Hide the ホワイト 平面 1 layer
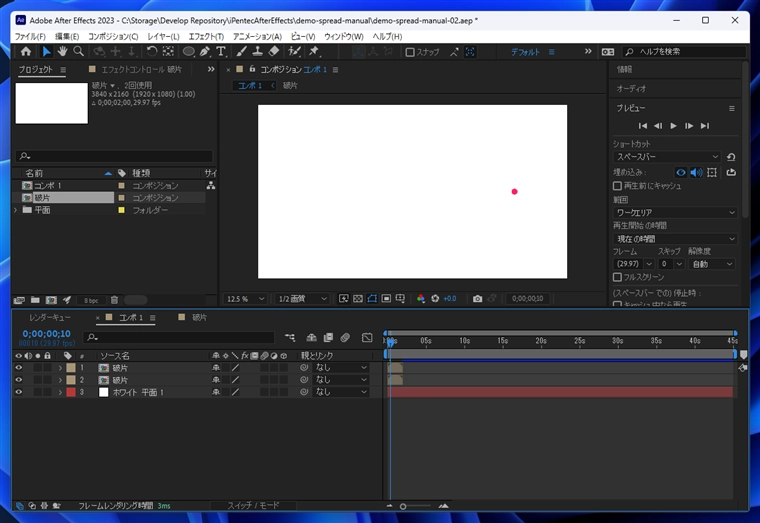Viewport: 760px width, 523px height. coord(18,392)
